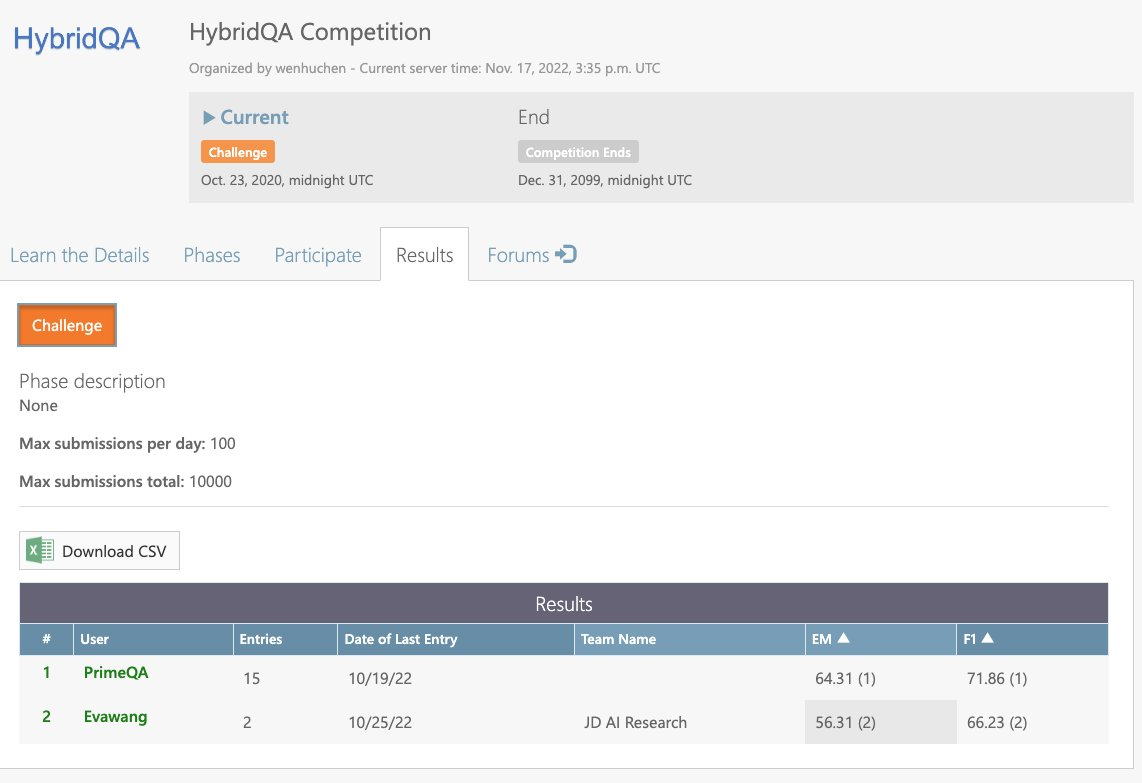Select the highlighted 56.31 EM score cell
This screenshot has height=783, width=1142.
(x=845, y=722)
